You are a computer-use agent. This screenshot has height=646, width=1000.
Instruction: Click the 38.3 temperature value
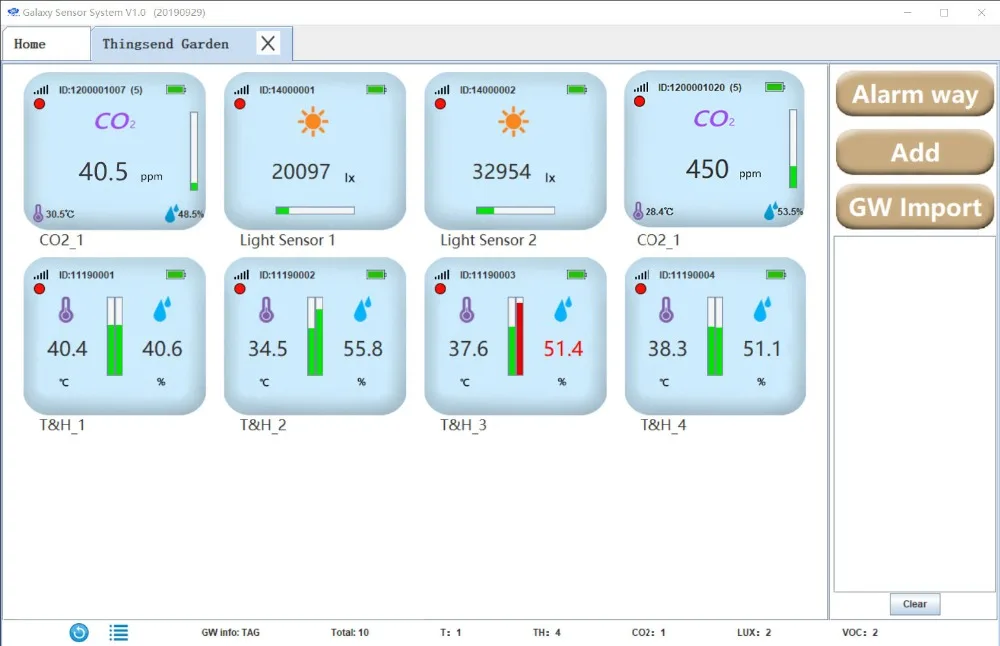tap(668, 349)
